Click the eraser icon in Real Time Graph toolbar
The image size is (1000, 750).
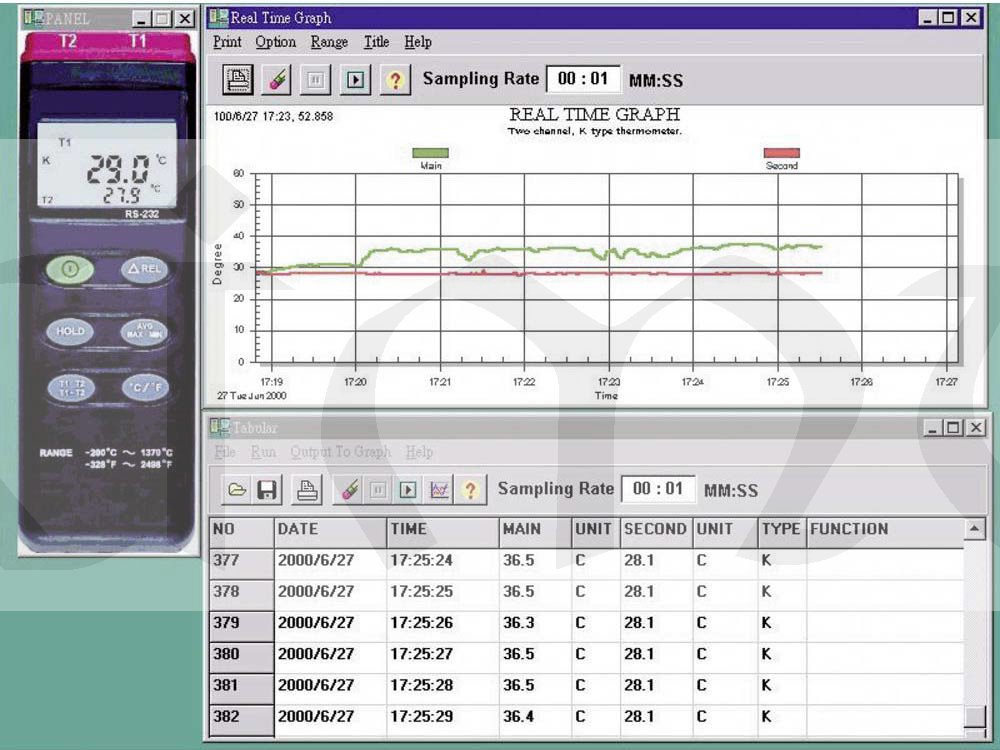point(278,79)
